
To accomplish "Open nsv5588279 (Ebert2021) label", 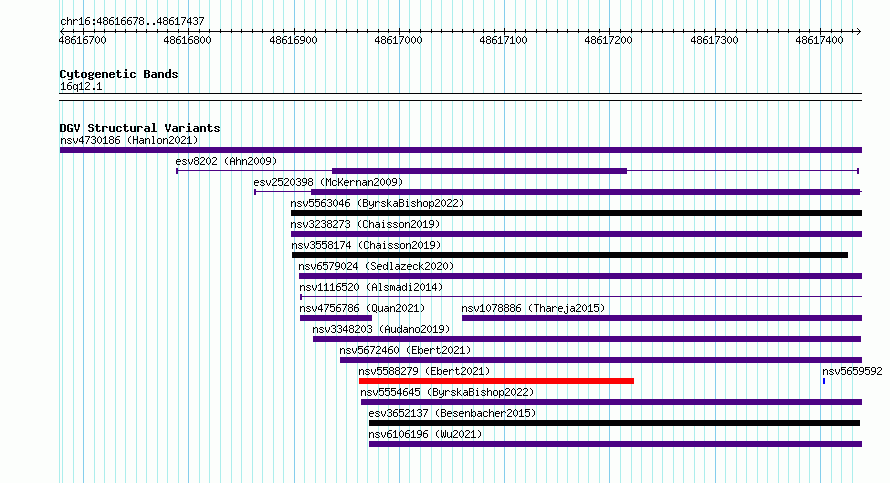I will pyautogui.click(x=424, y=371).
